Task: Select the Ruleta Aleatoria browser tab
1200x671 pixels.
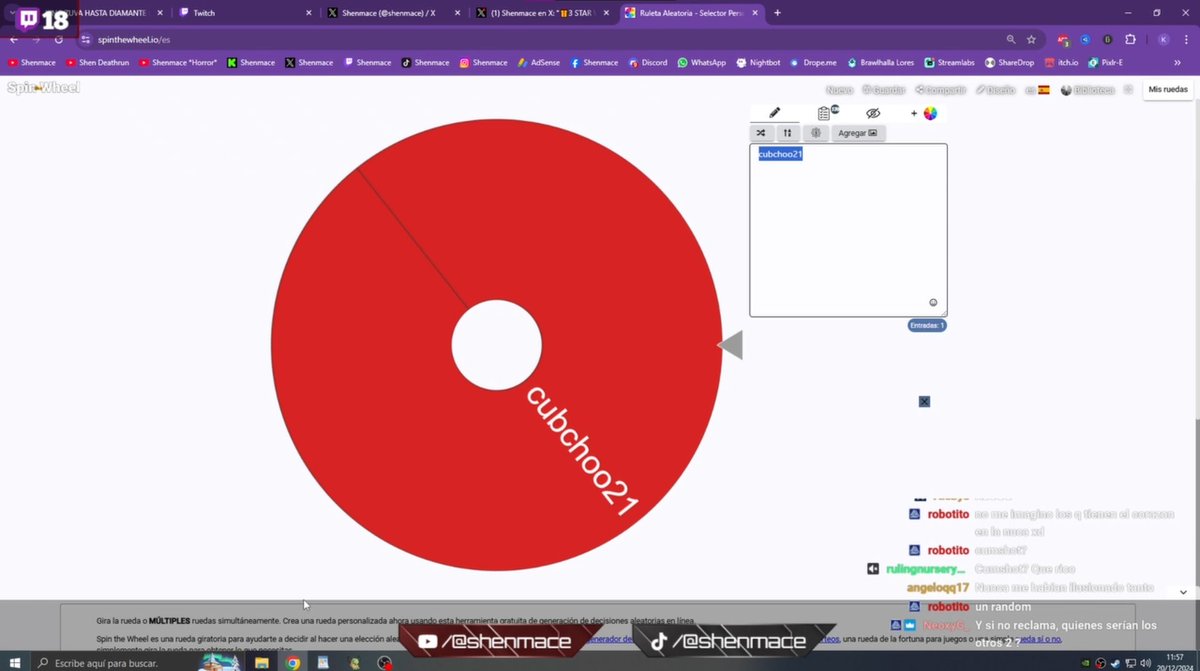Action: click(x=692, y=13)
